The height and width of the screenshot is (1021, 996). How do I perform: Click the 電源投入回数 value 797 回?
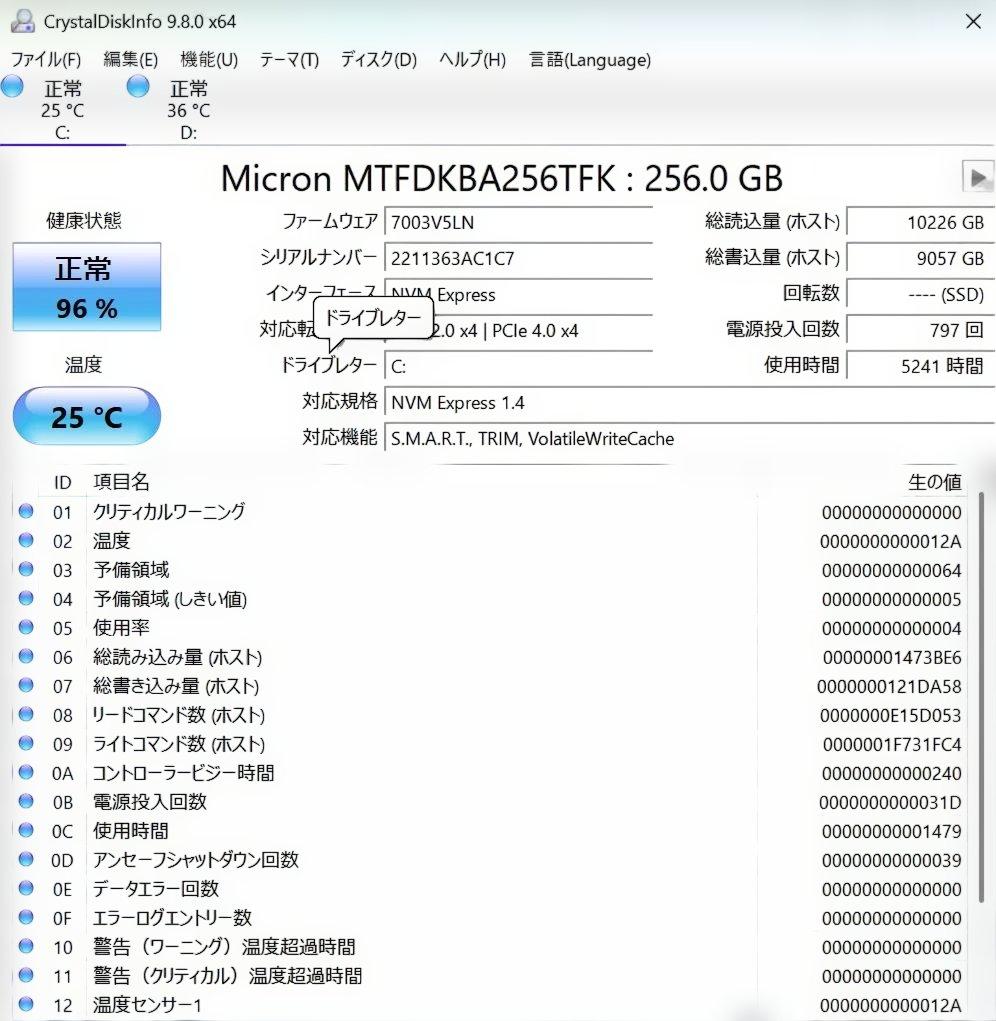[x=920, y=330]
